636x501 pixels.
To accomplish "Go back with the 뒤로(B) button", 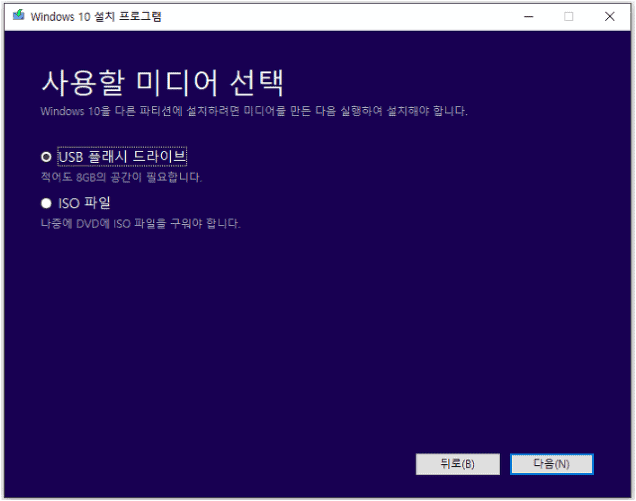I will 458,464.
